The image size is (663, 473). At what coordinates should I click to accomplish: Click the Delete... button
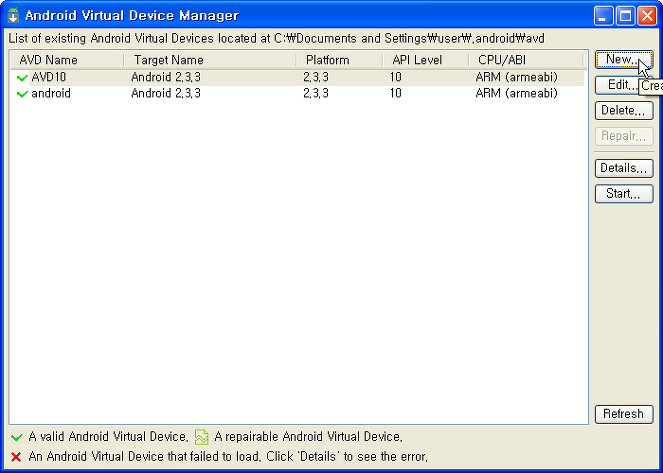point(624,111)
